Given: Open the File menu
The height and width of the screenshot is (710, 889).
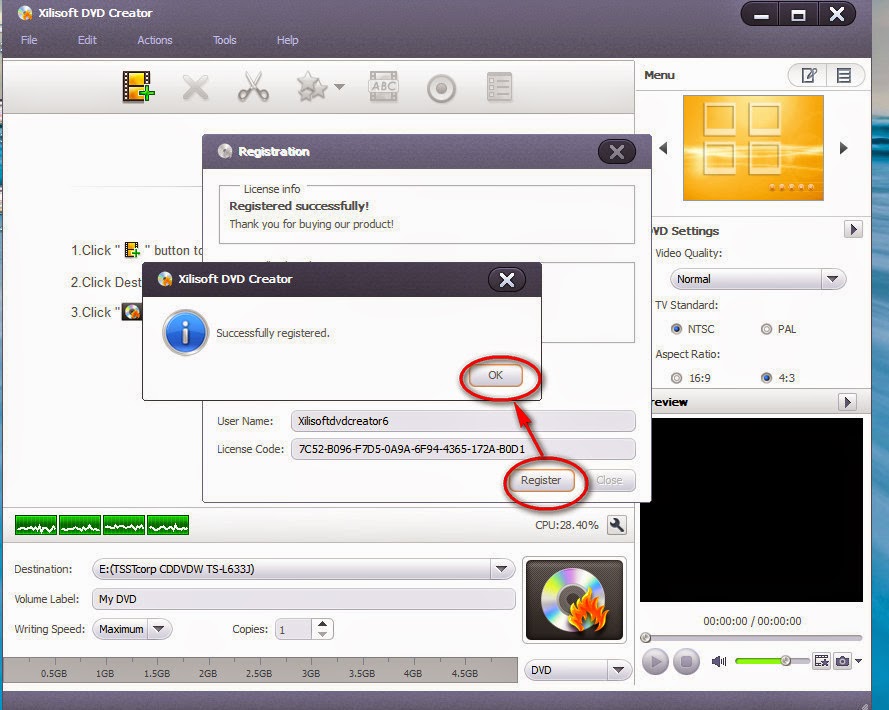Looking at the screenshot, I should 29,40.
